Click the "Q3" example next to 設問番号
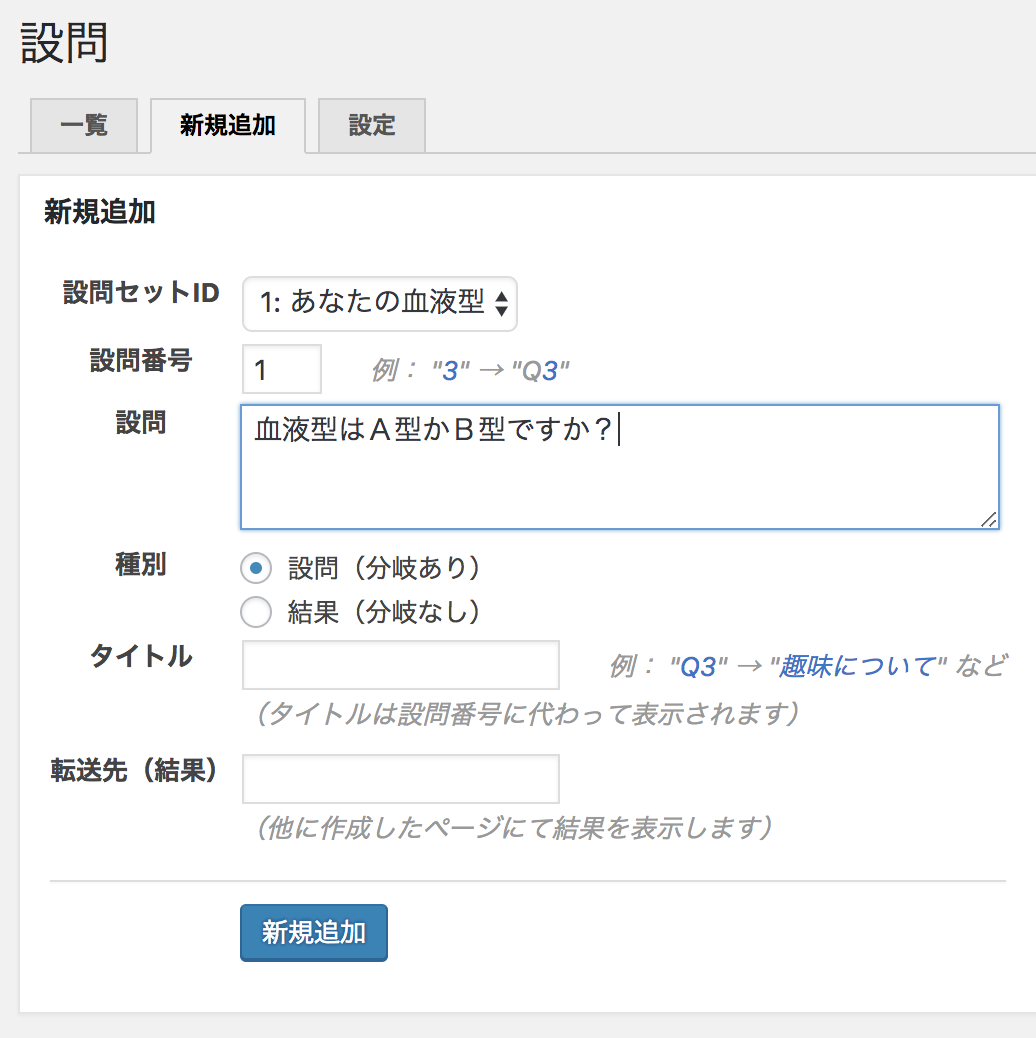 [x=540, y=371]
